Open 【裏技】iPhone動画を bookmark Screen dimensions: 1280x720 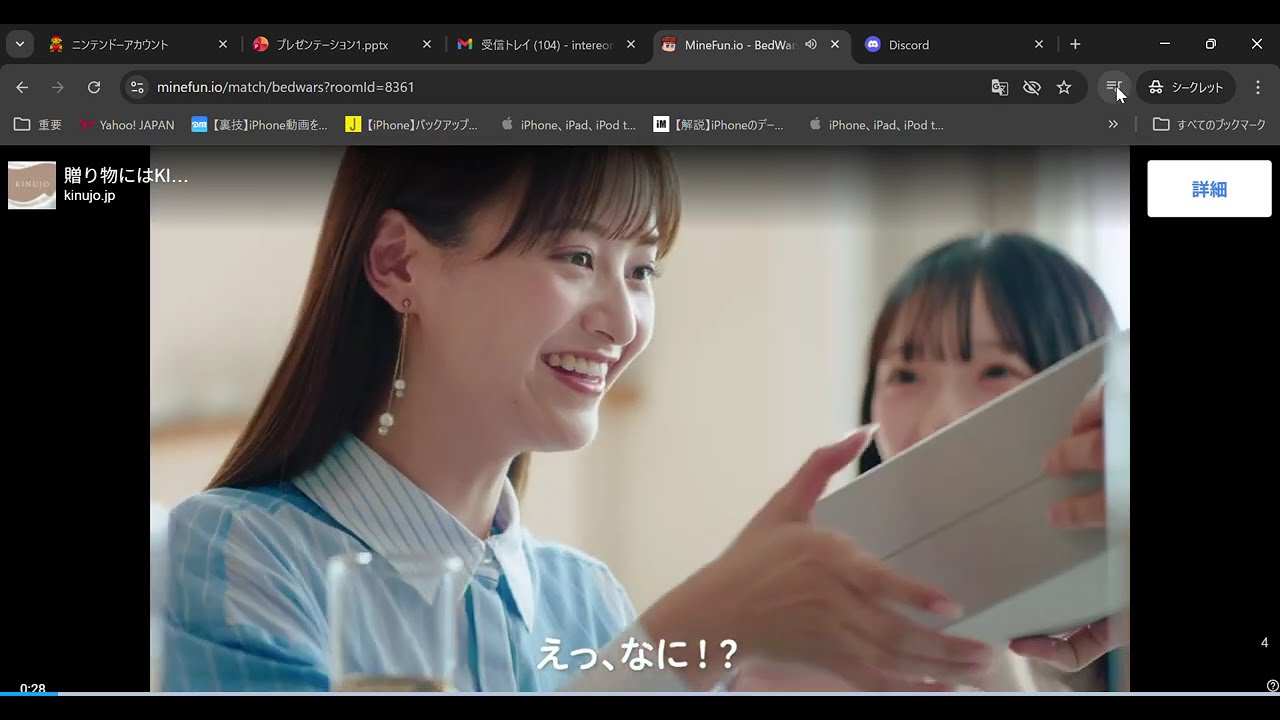(260, 125)
